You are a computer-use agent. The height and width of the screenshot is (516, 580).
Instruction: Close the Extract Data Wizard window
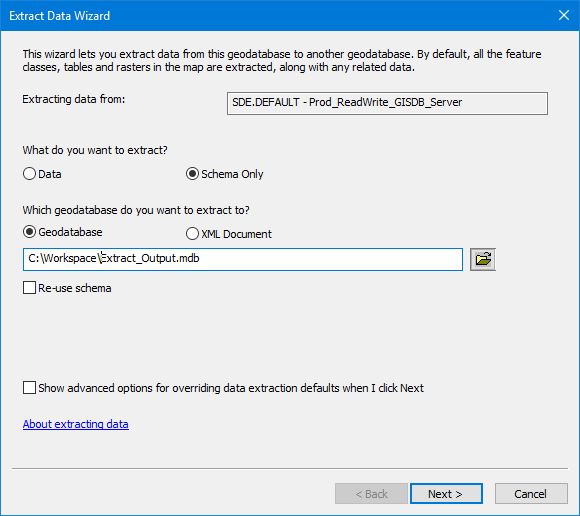[564, 15]
